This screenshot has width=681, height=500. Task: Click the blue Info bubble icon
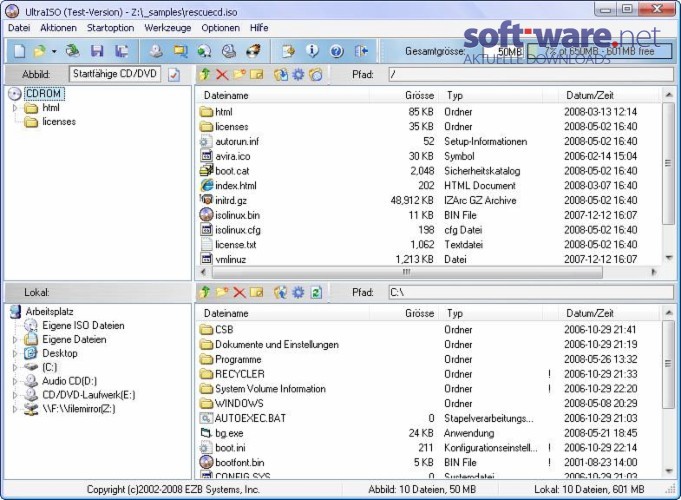(x=312, y=51)
